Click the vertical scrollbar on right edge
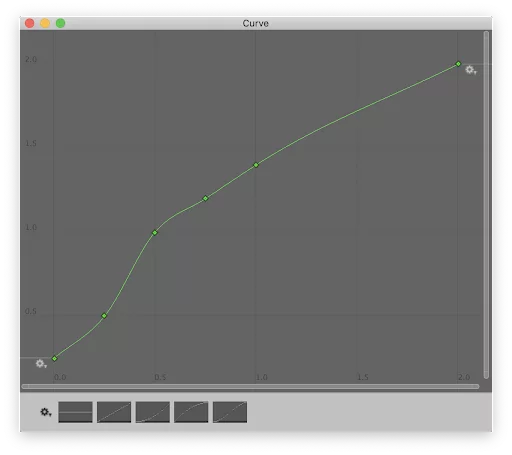 click(486, 205)
